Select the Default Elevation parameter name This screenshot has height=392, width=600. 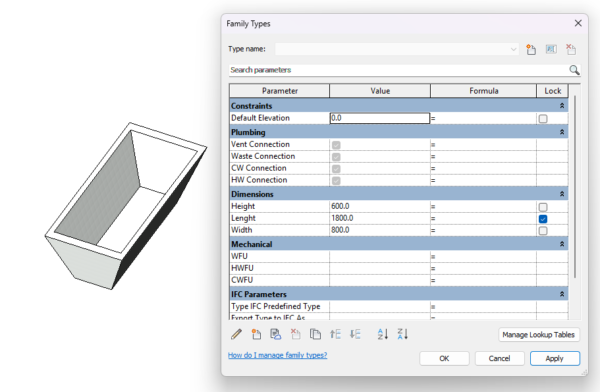click(x=260, y=118)
